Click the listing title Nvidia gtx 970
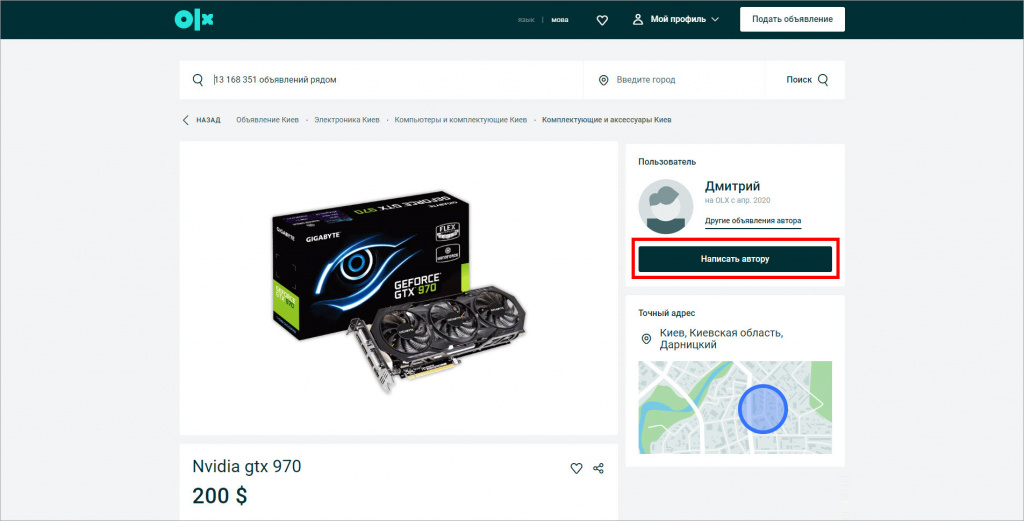The width and height of the screenshot is (1024, 521). pos(247,466)
